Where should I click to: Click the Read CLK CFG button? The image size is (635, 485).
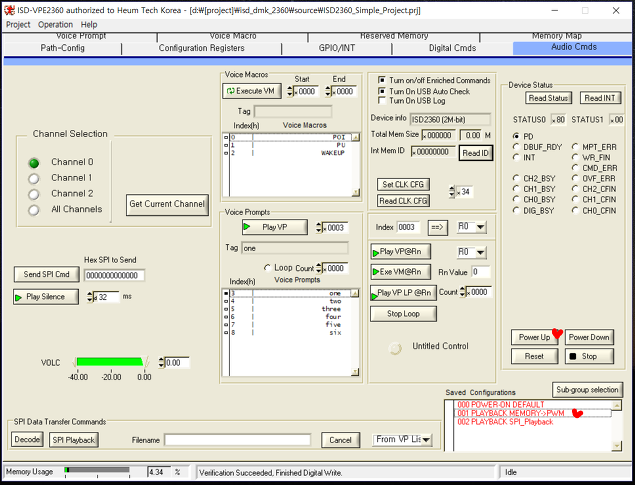[403, 201]
